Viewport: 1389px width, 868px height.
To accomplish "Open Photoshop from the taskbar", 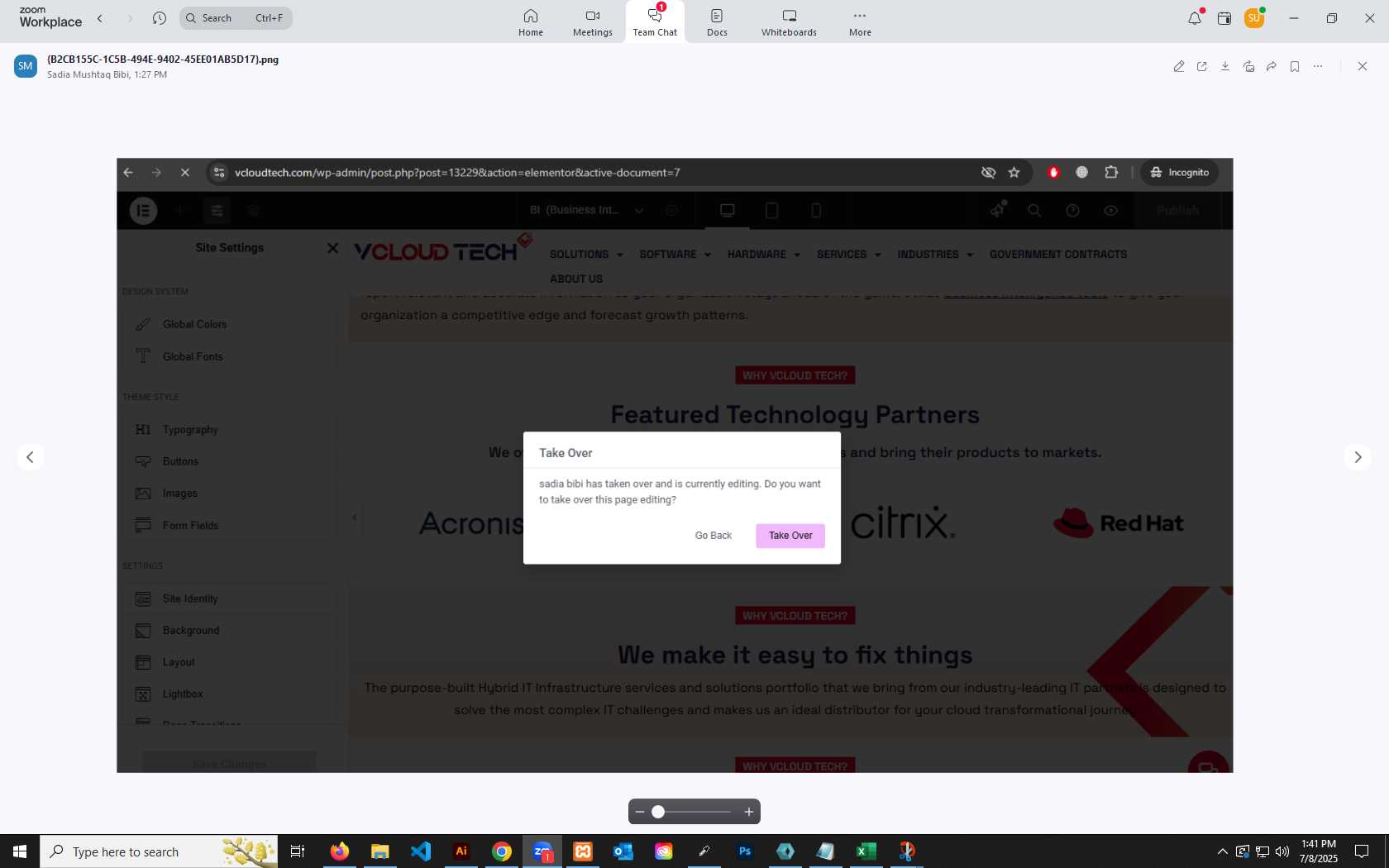I will coord(745,851).
